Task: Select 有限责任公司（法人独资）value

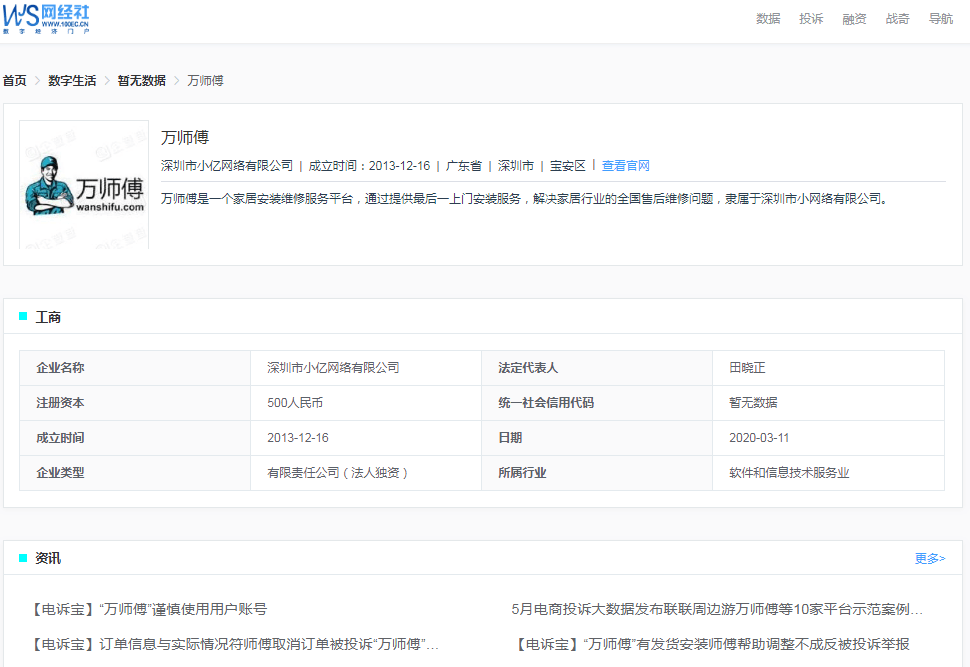Action: (366, 473)
